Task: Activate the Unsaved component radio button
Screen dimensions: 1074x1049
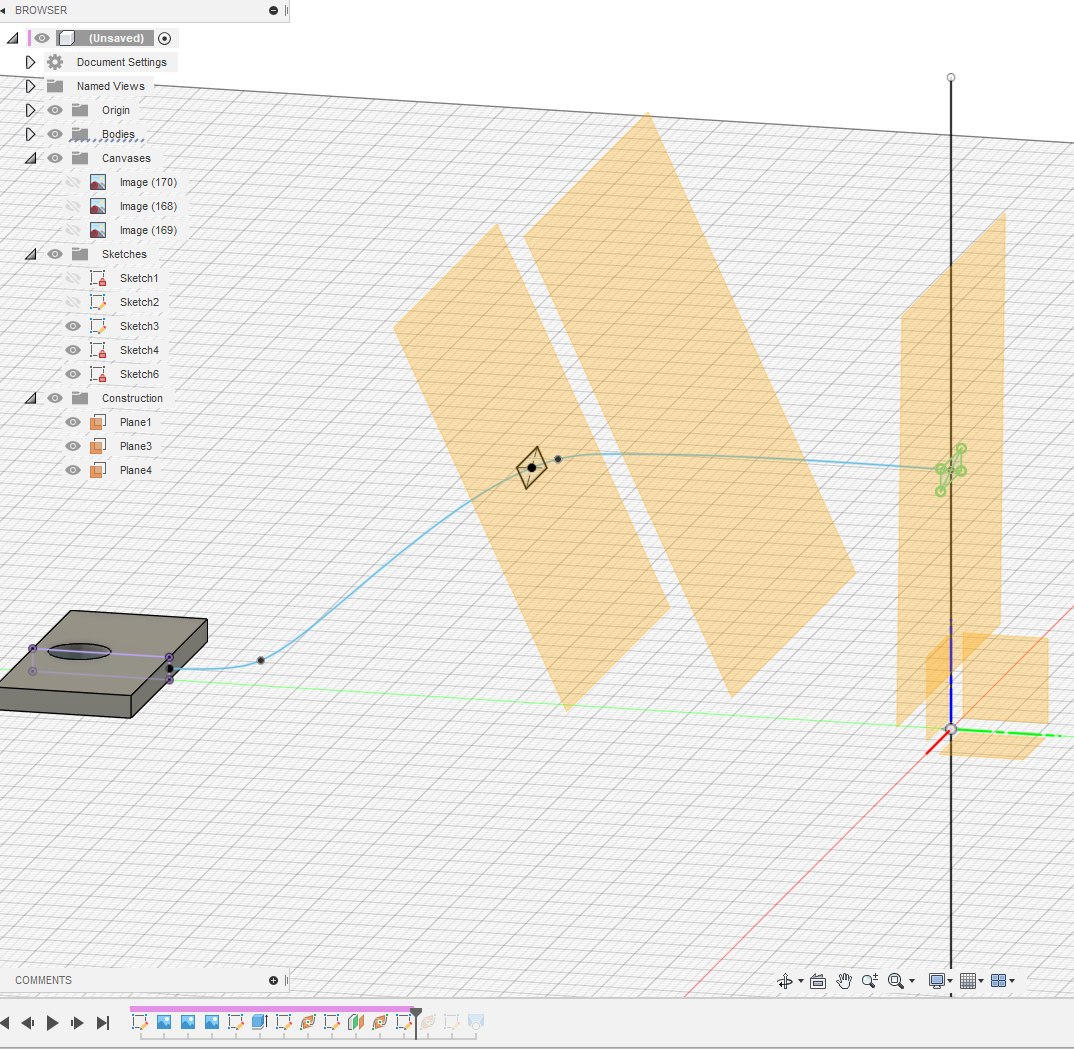Action: pyautogui.click(x=164, y=38)
